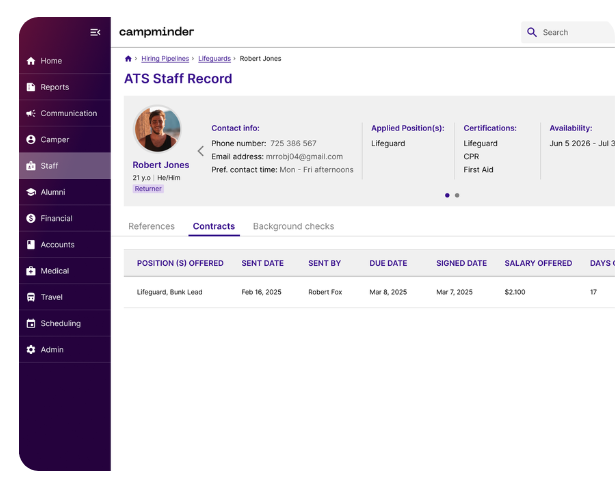
Task: Open the Hiring Pipelines breadcrumb link
Action: point(164,59)
